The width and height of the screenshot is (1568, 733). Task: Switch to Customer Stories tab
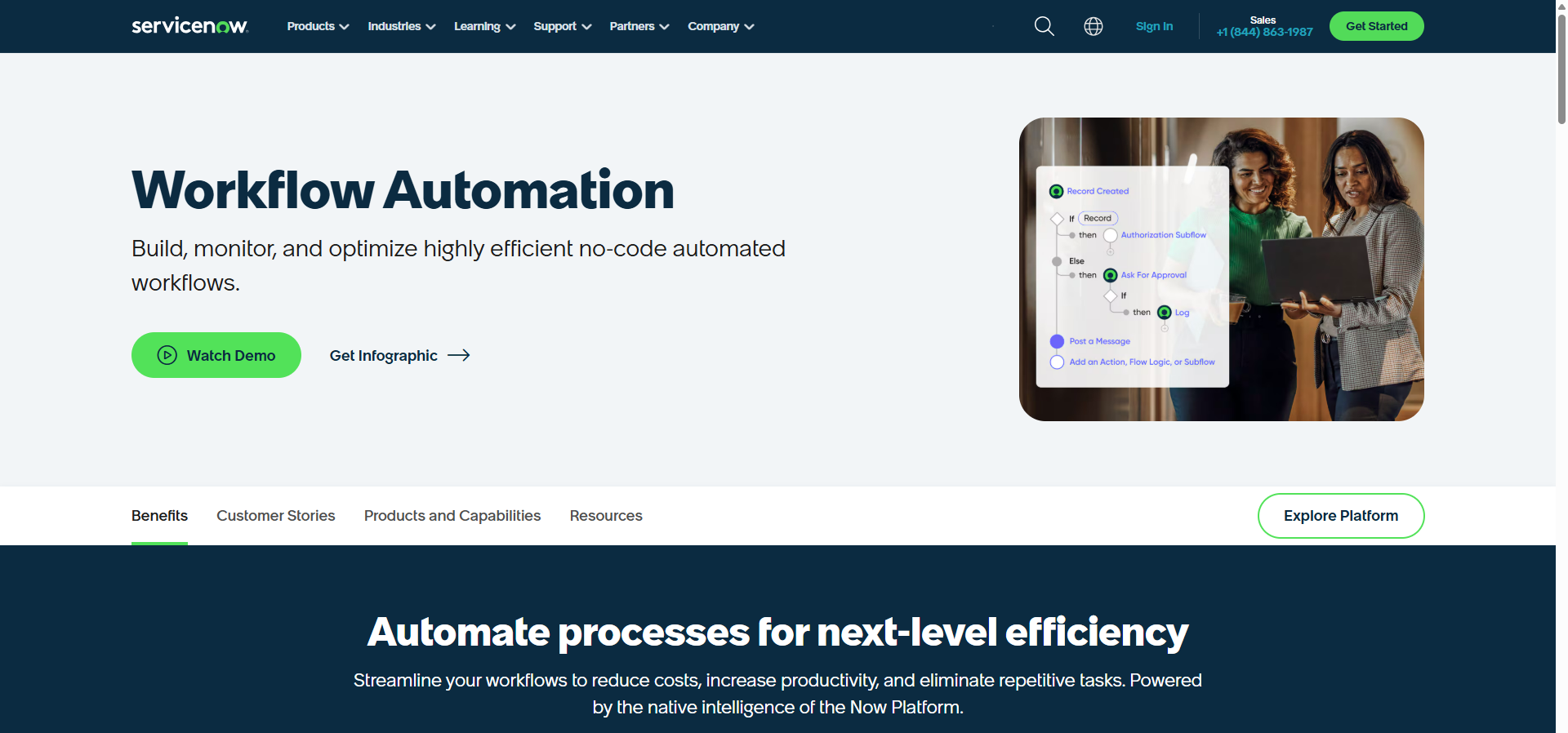click(276, 516)
